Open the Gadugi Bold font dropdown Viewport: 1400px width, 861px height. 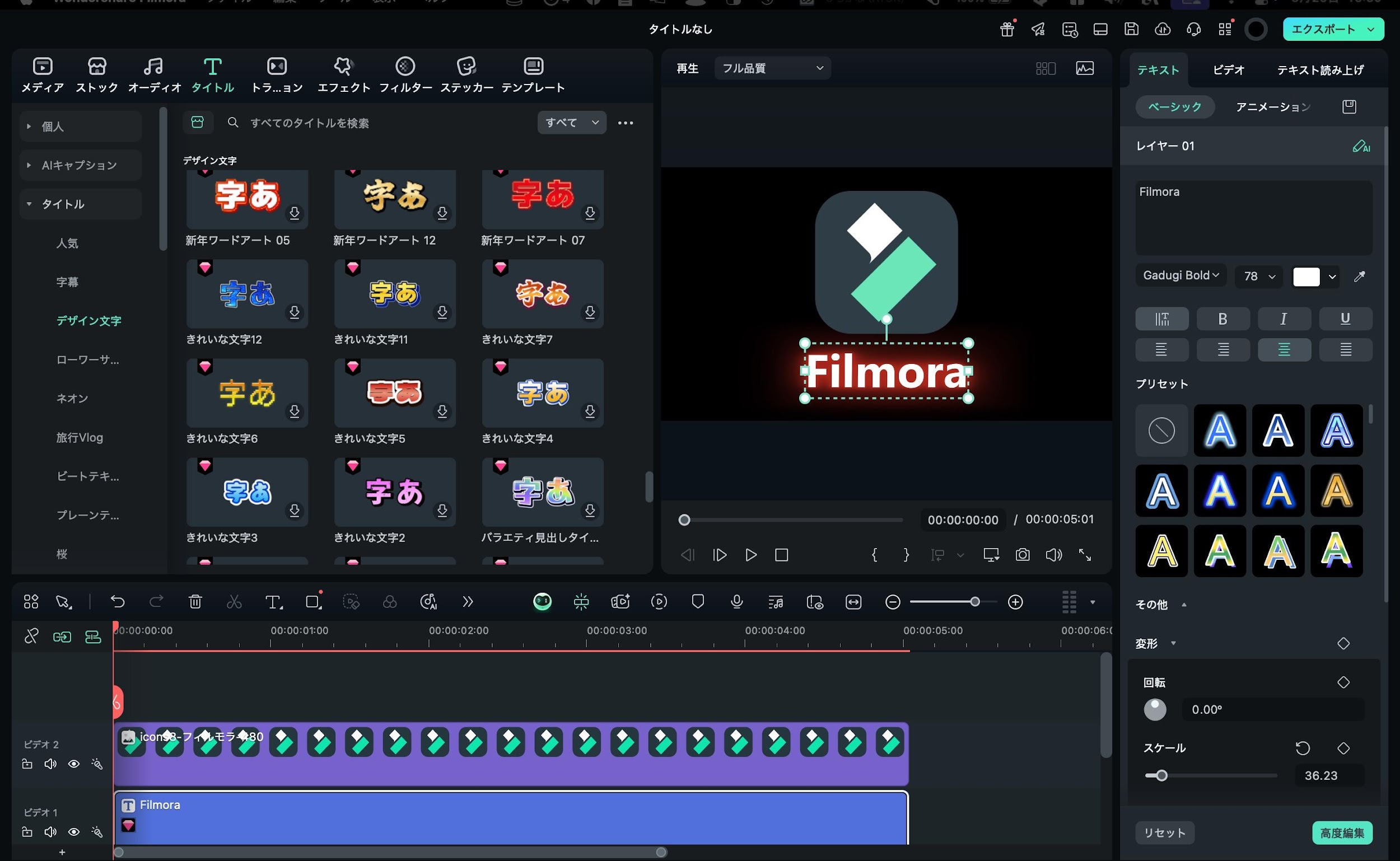[x=1181, y=275]
